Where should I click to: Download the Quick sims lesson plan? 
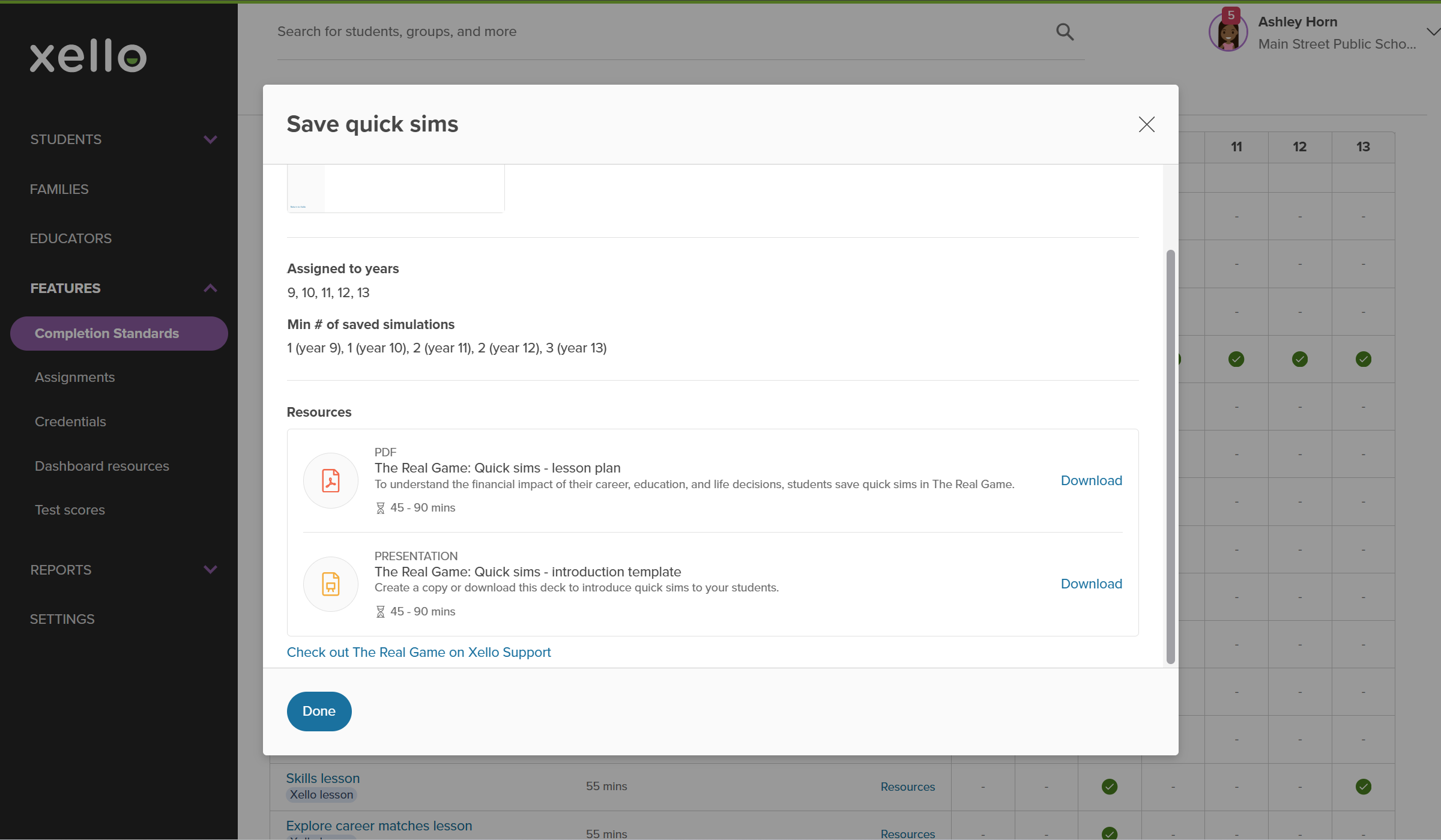[x=1091, y=480]
